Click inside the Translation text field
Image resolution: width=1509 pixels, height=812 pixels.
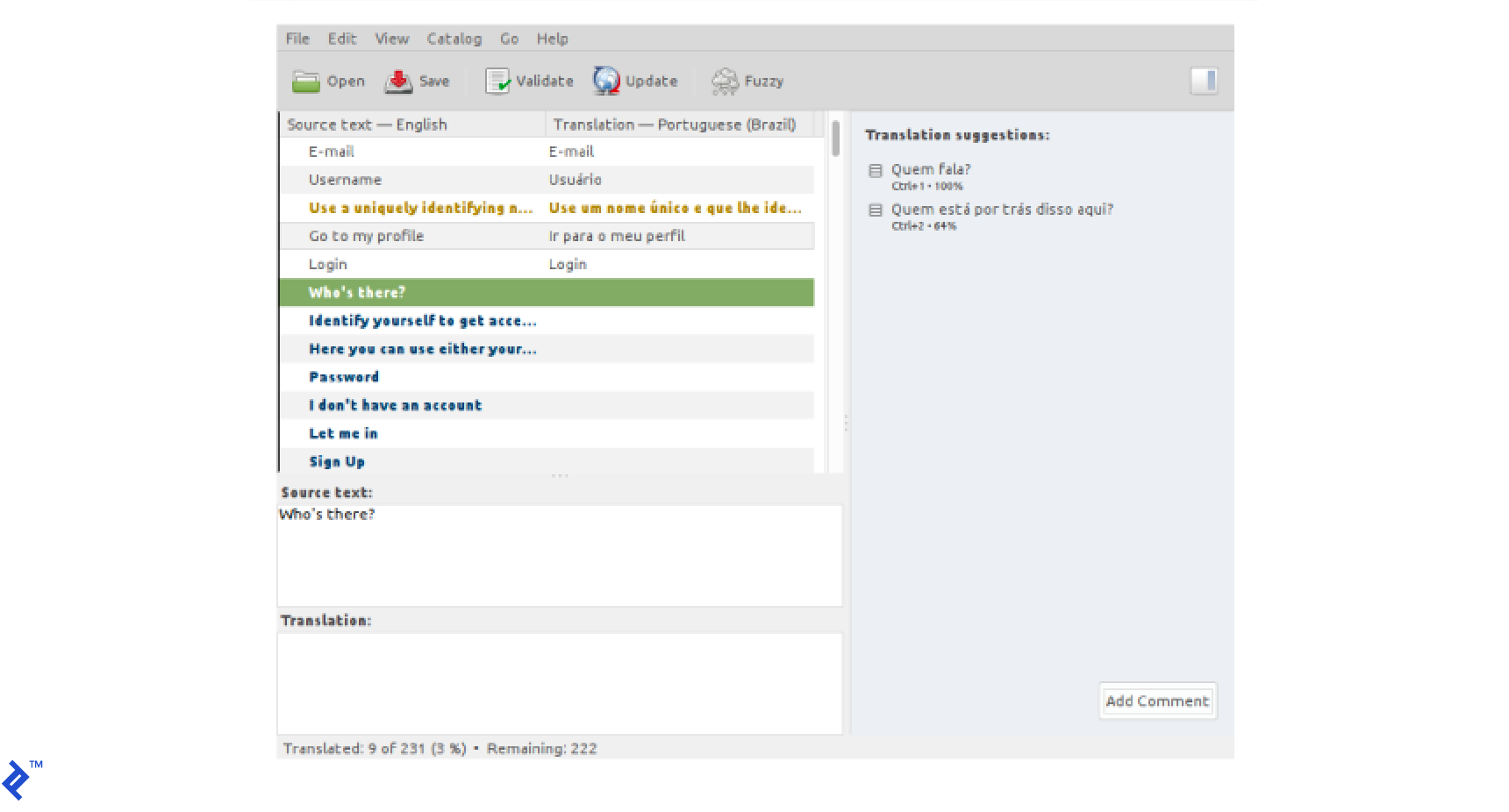[559, 684]
